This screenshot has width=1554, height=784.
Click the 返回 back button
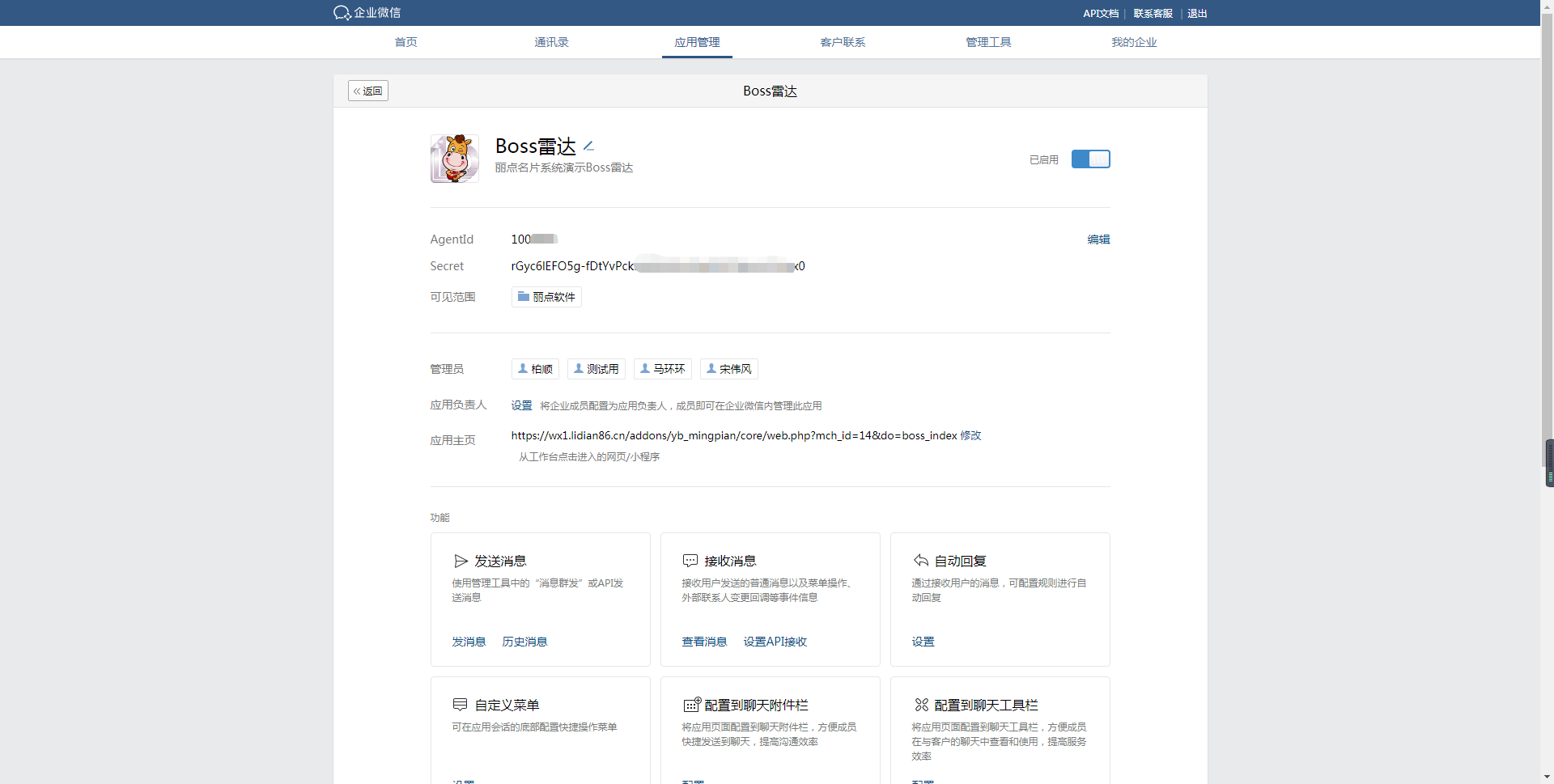(368, 91)
